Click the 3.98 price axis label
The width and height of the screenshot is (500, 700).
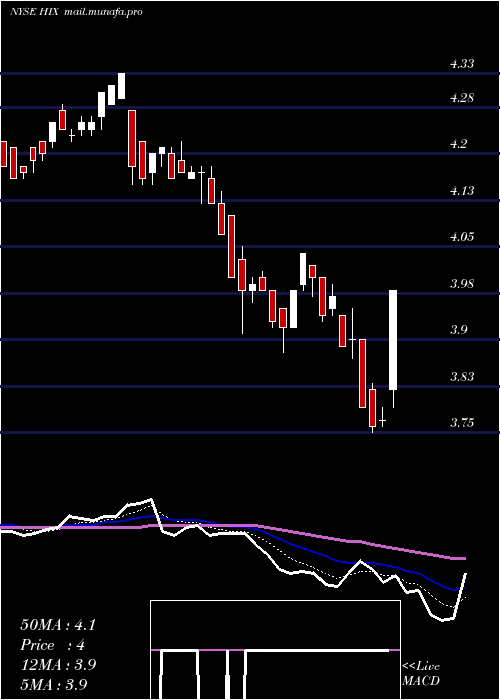click(462, 284)
